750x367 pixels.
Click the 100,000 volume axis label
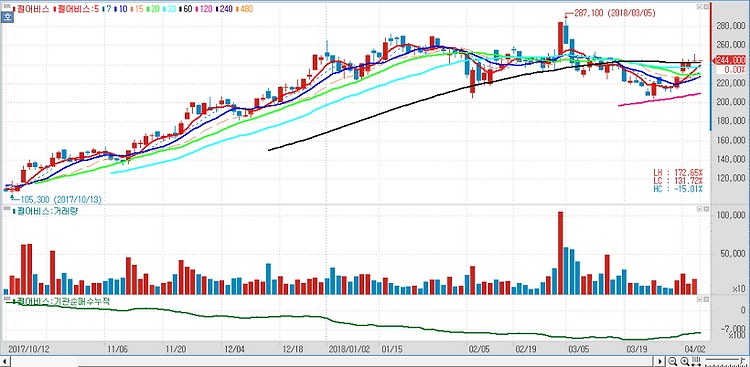[731, 215]
